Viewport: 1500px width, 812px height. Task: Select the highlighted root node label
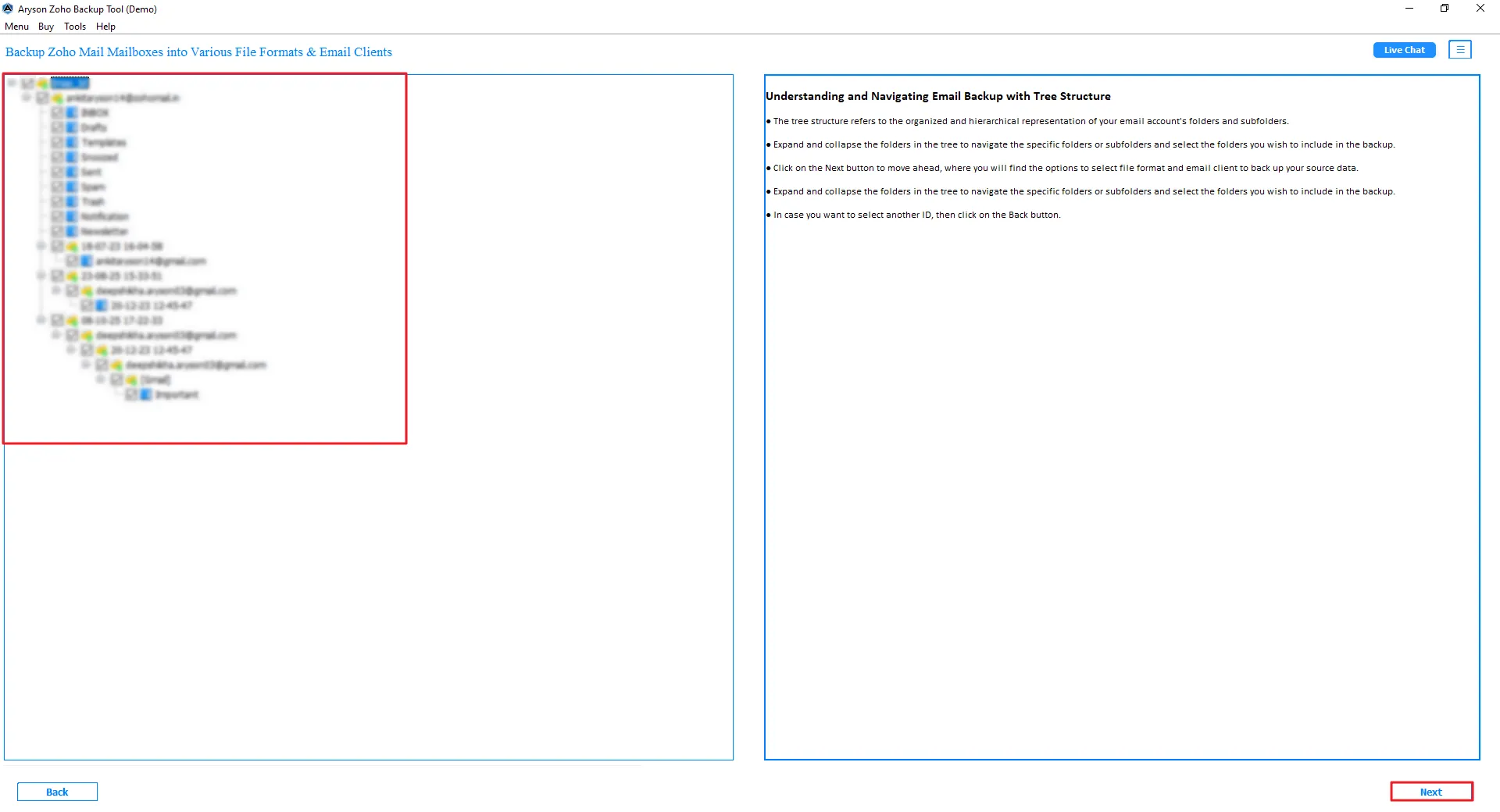click(x=70, y=83)
